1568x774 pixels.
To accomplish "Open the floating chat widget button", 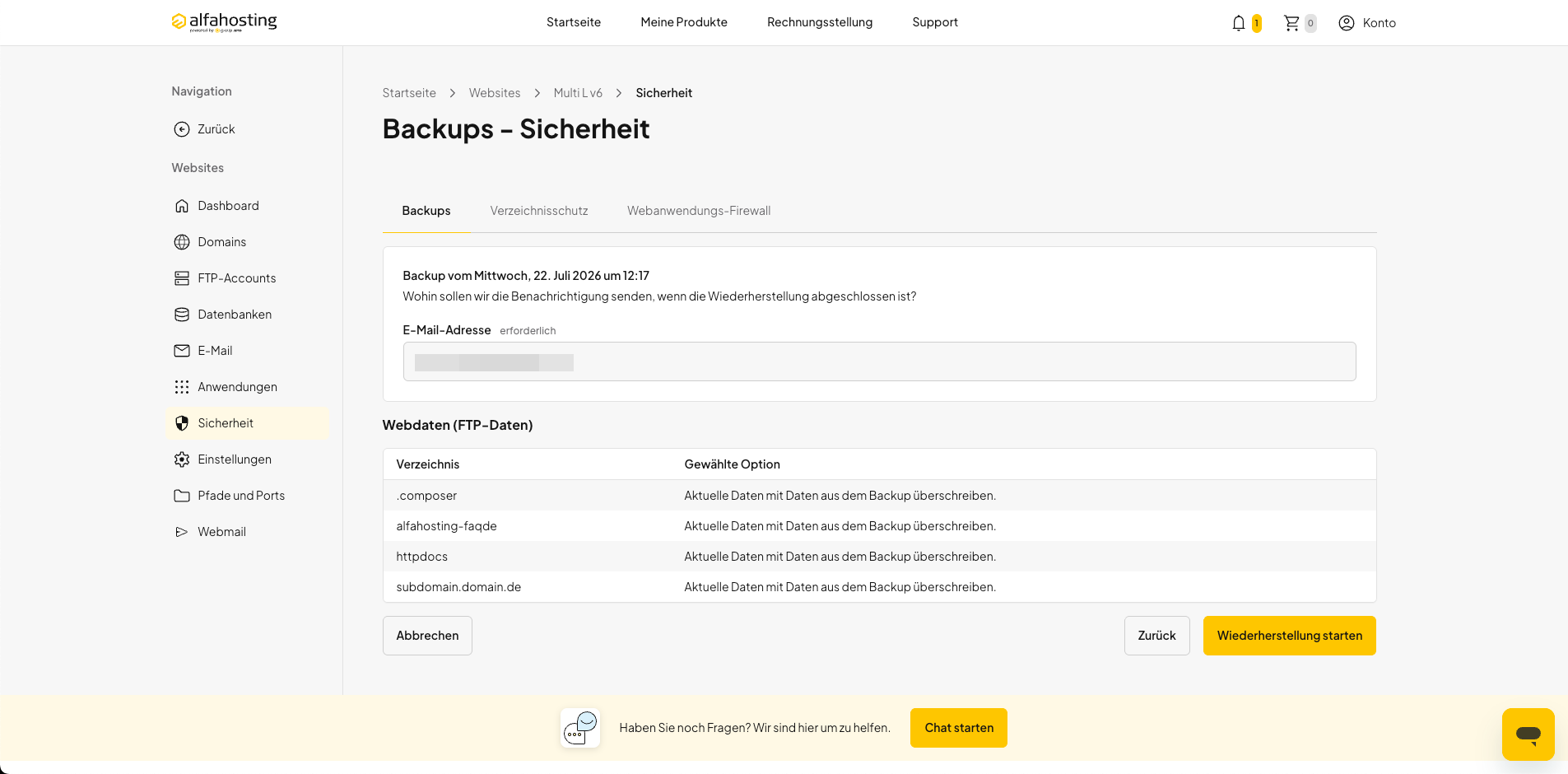I will 1528,734.
